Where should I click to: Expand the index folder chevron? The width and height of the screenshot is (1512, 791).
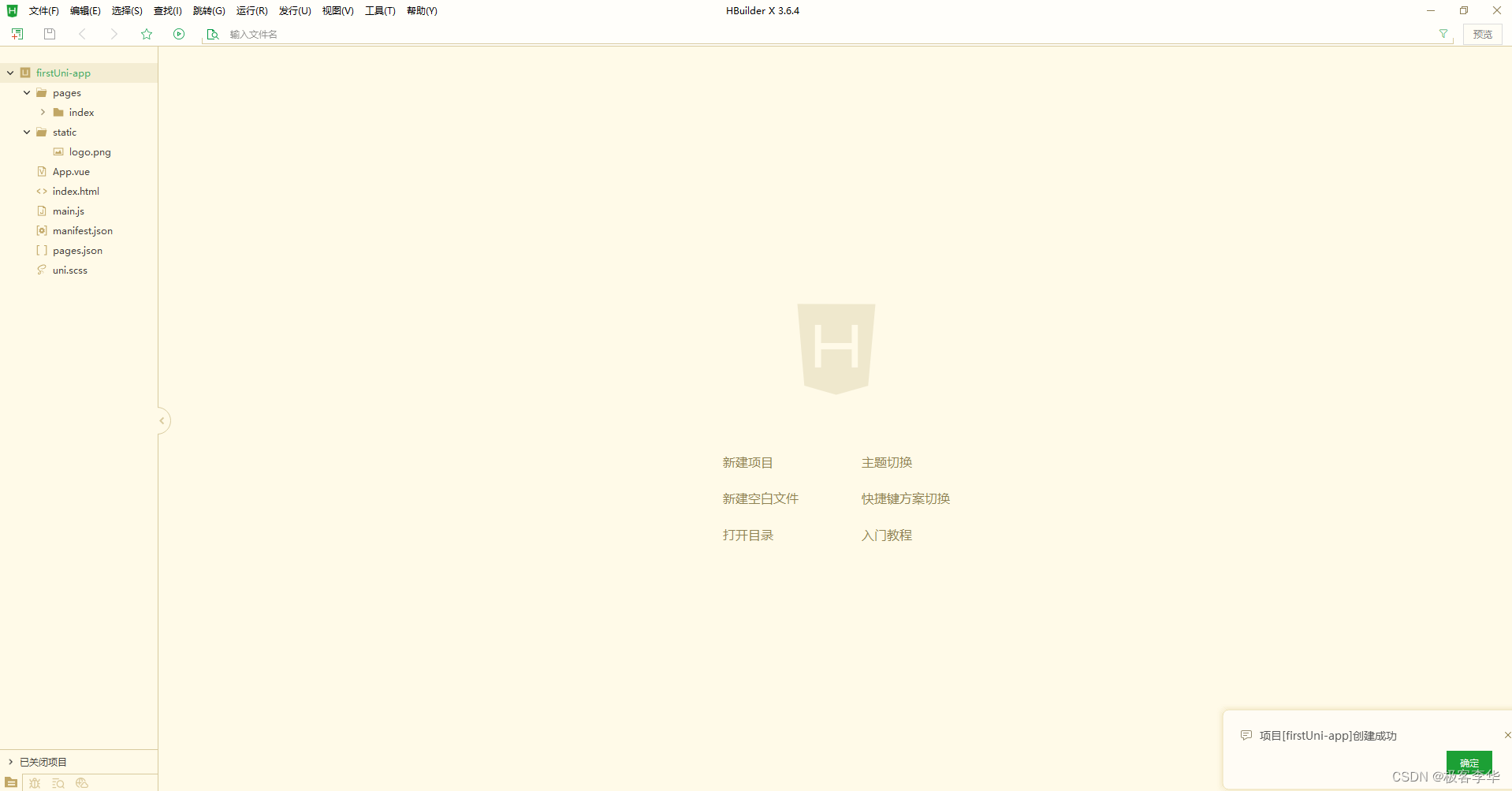(x=43, y=112)
